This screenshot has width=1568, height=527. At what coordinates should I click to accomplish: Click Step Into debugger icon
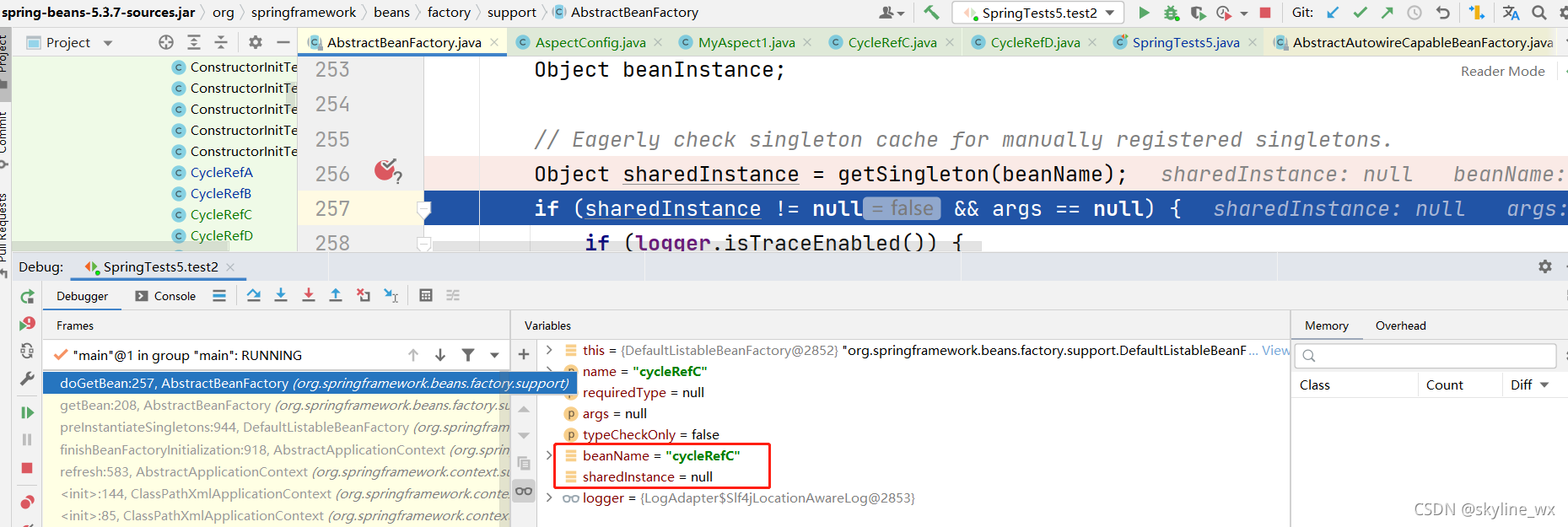click(x=281, y=295)
